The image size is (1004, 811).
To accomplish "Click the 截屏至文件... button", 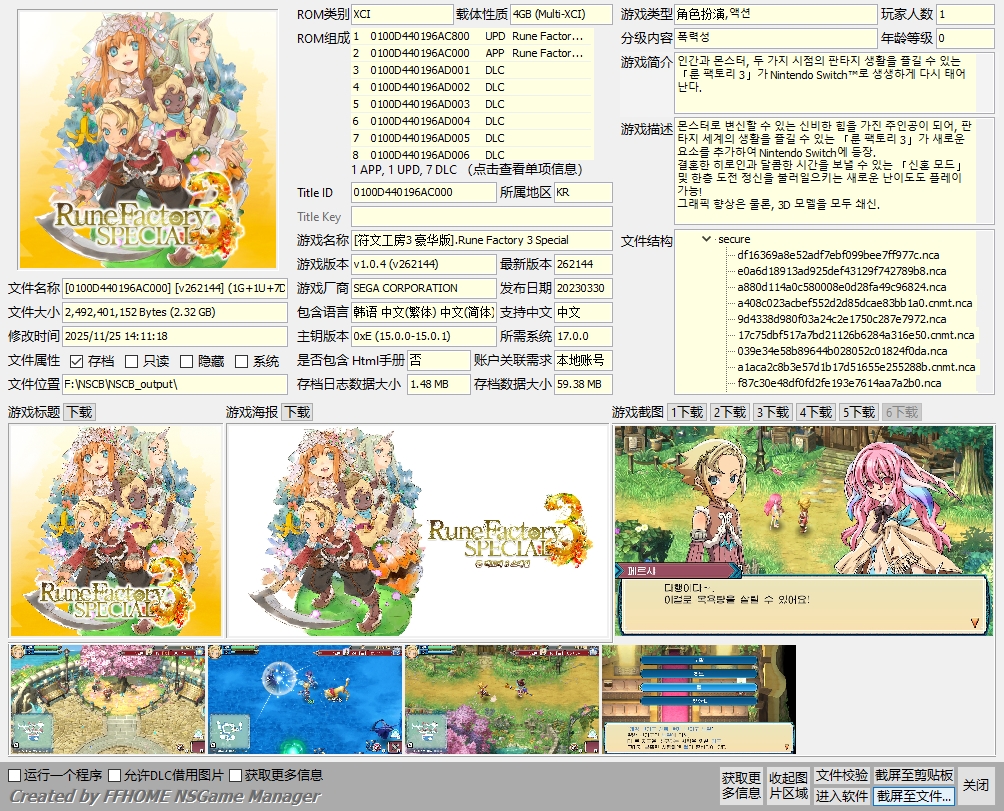I will (914, 796).
